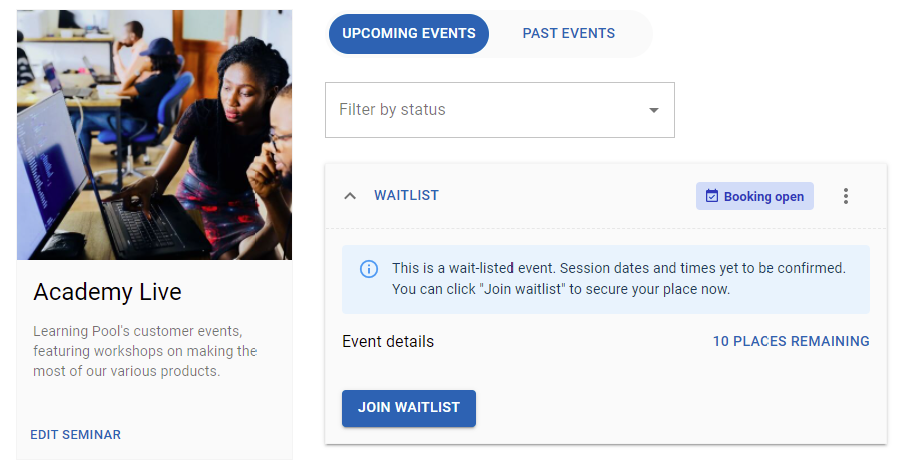
Task: Collapse the WAITLIST event with the chevron
Action: (350, 196)
